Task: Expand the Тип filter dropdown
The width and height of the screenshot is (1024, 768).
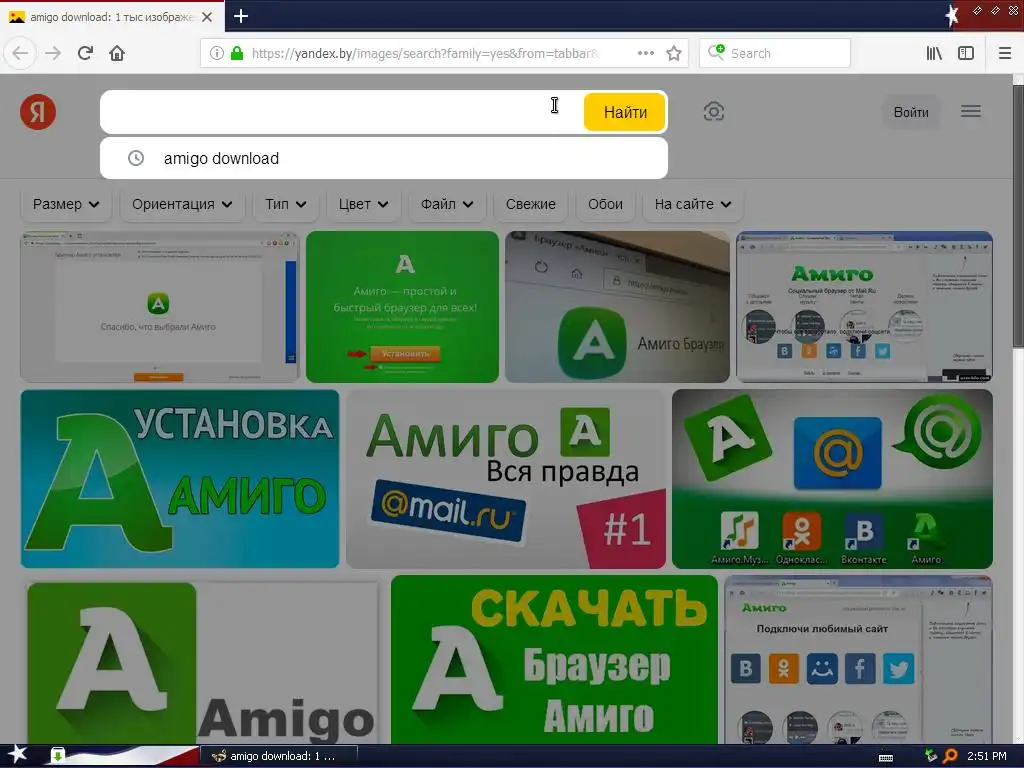Action: pyautogui.click(x=285, y=204)
